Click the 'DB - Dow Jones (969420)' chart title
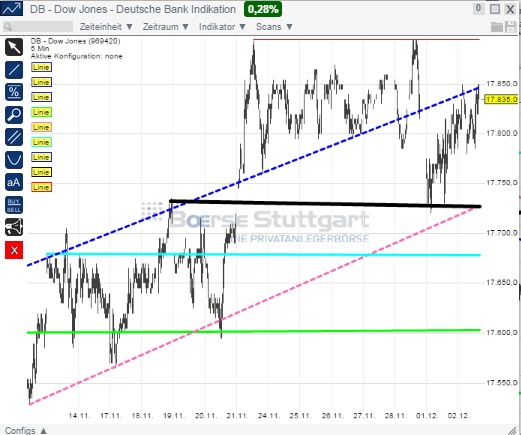The width and height of the screenshot is (521, 435). [x=76, y=41]
